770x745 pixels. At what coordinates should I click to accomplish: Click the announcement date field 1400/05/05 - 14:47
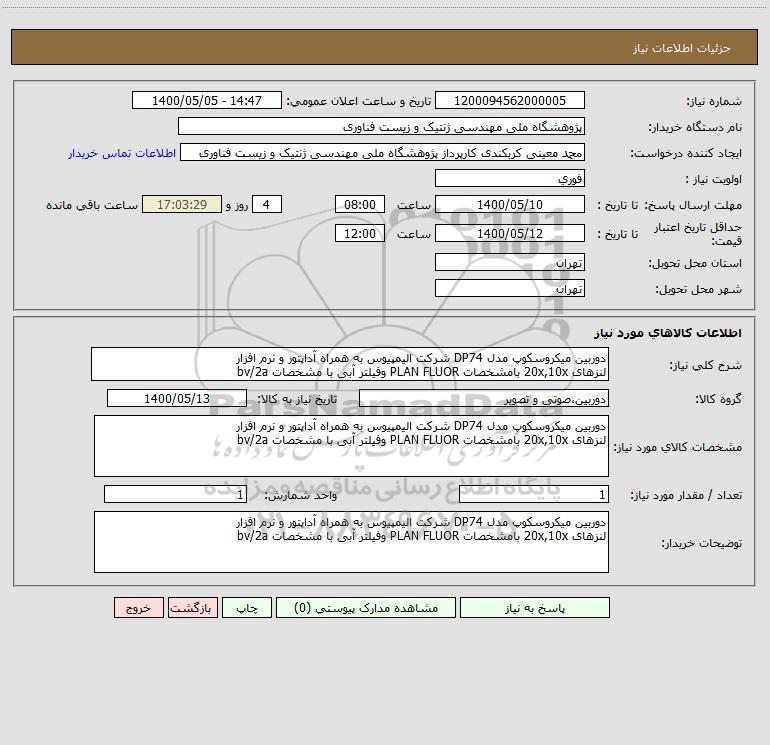point(207,100)
